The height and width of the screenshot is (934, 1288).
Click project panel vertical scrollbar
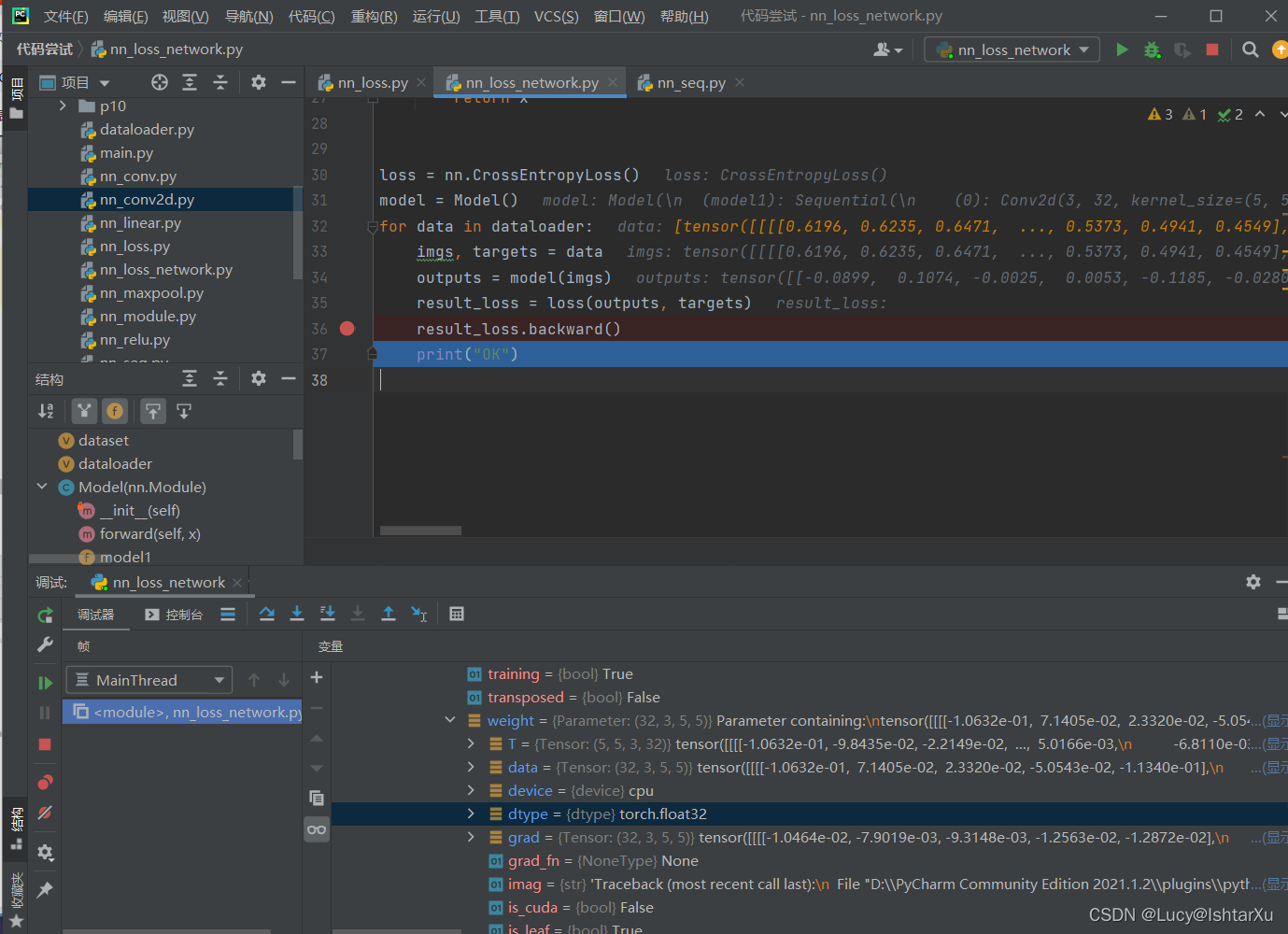click(x=298, y=232)
